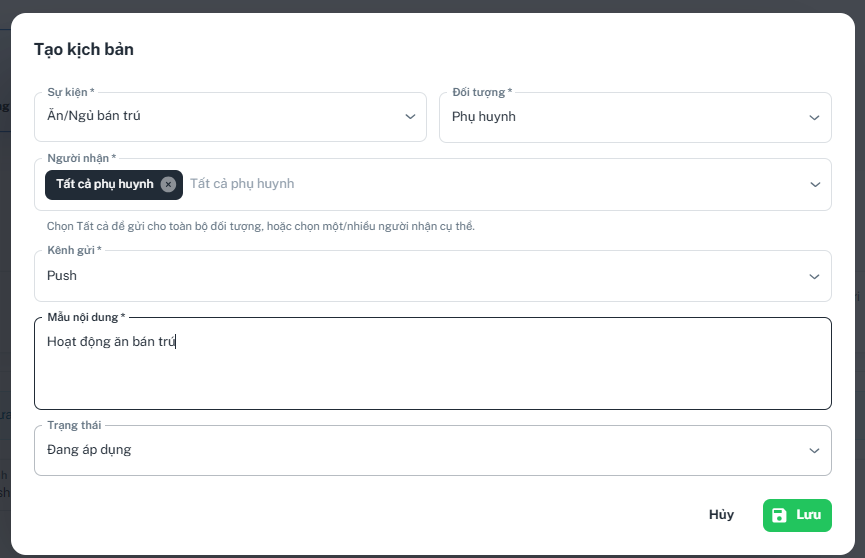Image resolution: width=865 pixels, height=558 pixels.
Task: Click the Người nhận search input
Action: (494, 184)
